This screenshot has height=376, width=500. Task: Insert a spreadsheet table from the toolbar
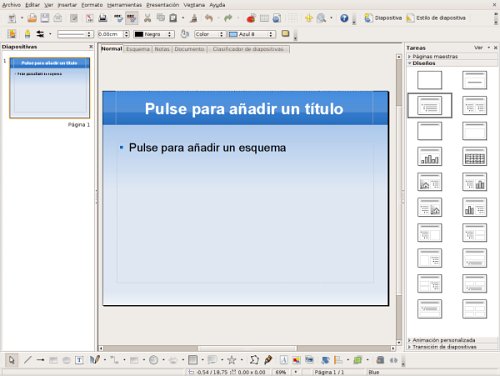click(264, 18)
